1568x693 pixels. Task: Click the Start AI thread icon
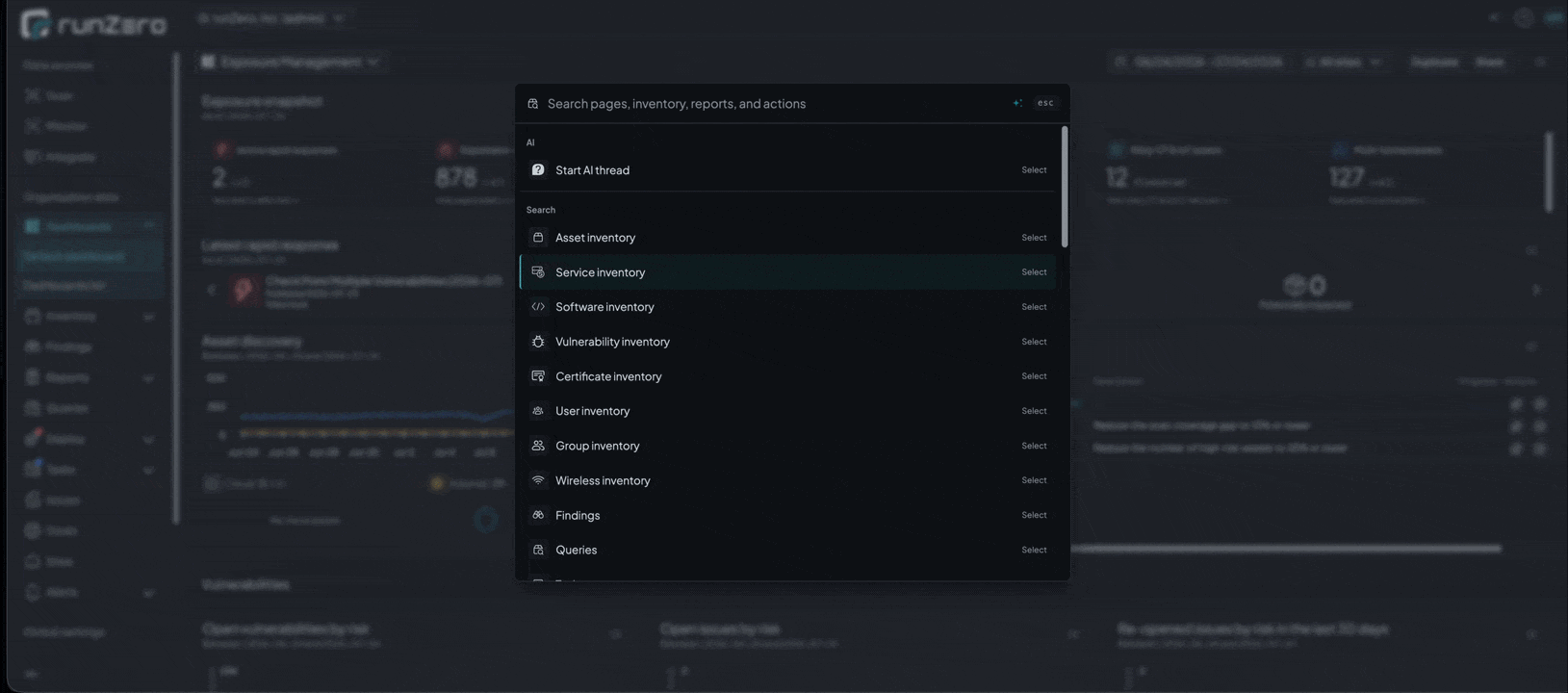pos(538,170)
